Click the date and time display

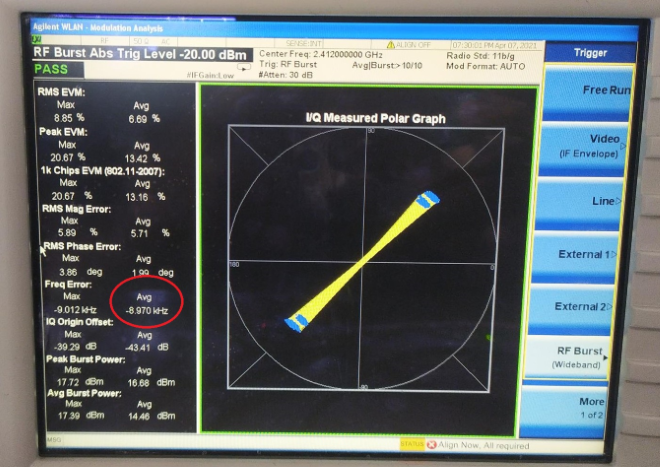(496, 43)
